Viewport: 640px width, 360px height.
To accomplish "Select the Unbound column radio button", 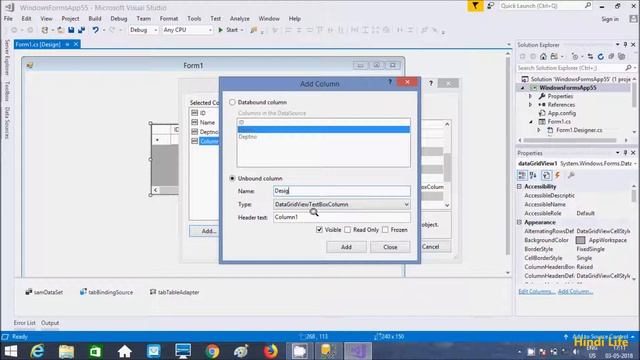I will click(232, 178).
